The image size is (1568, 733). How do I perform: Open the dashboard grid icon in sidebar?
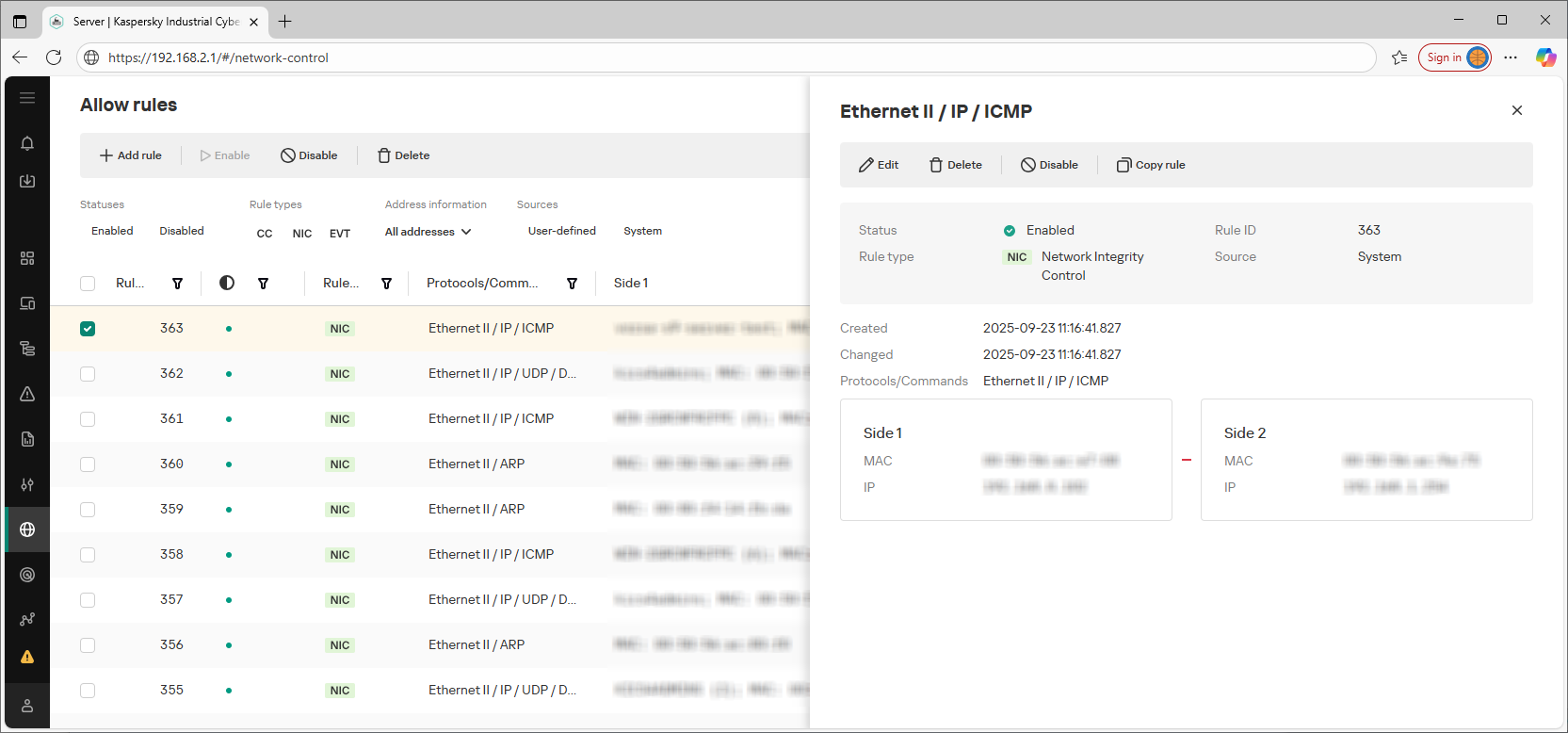[27, 258]
